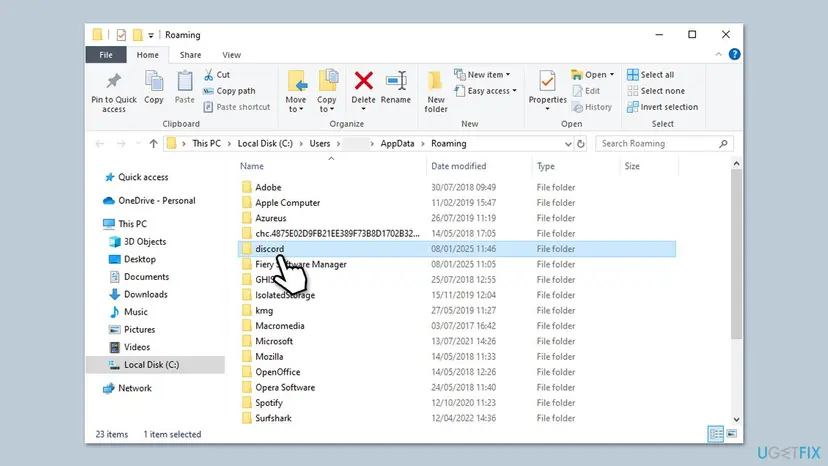
Task: Rename the selected folder
Action: click(396, 88)
